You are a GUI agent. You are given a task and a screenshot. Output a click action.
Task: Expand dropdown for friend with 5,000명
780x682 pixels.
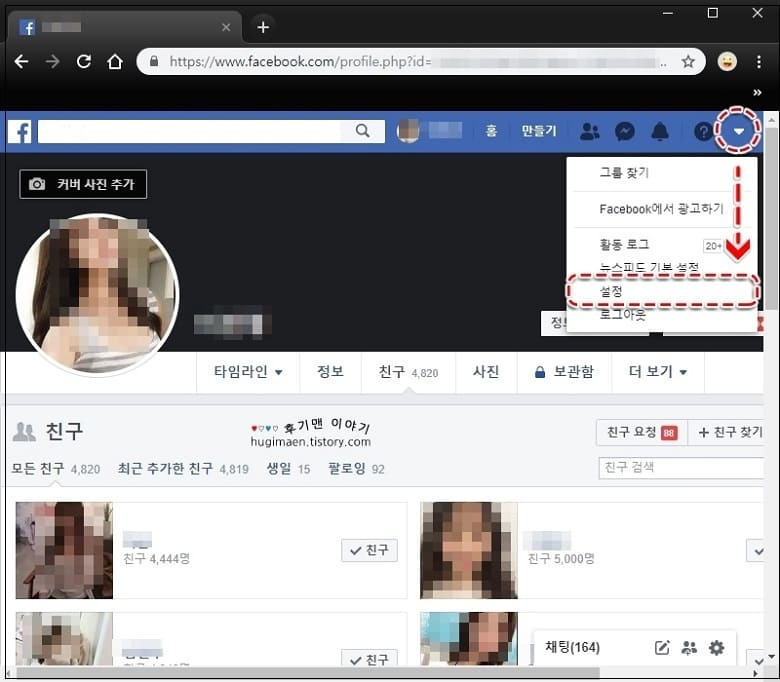pos(757,551)
